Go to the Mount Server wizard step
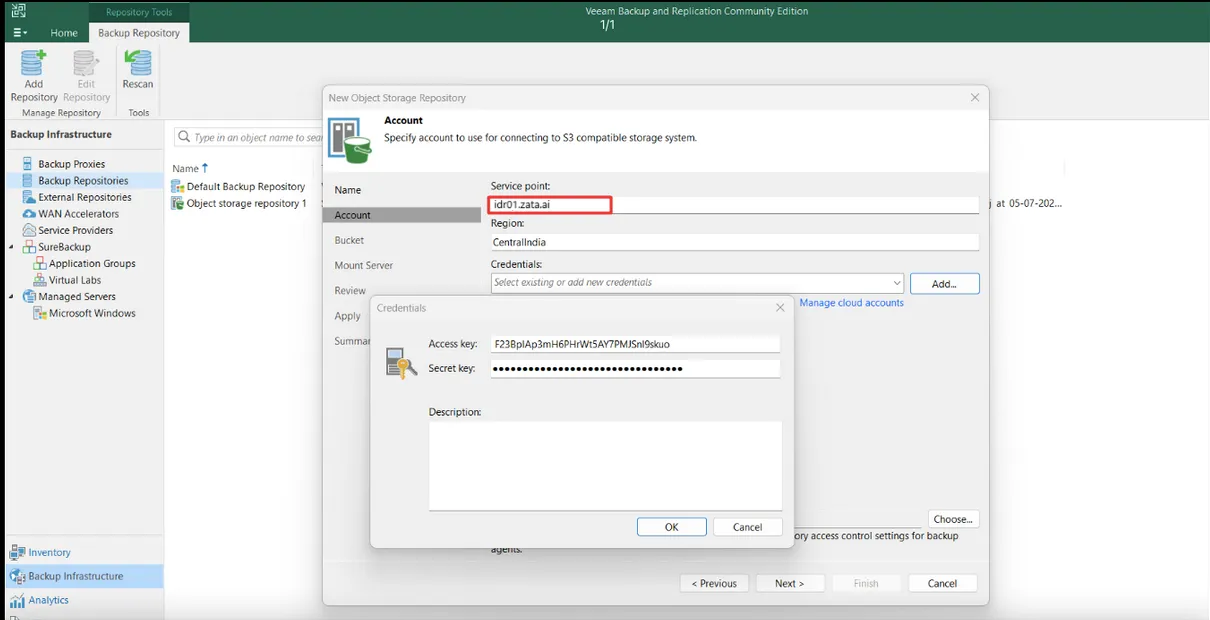This screenshot has height=620, width=1210. coord(364,265)
